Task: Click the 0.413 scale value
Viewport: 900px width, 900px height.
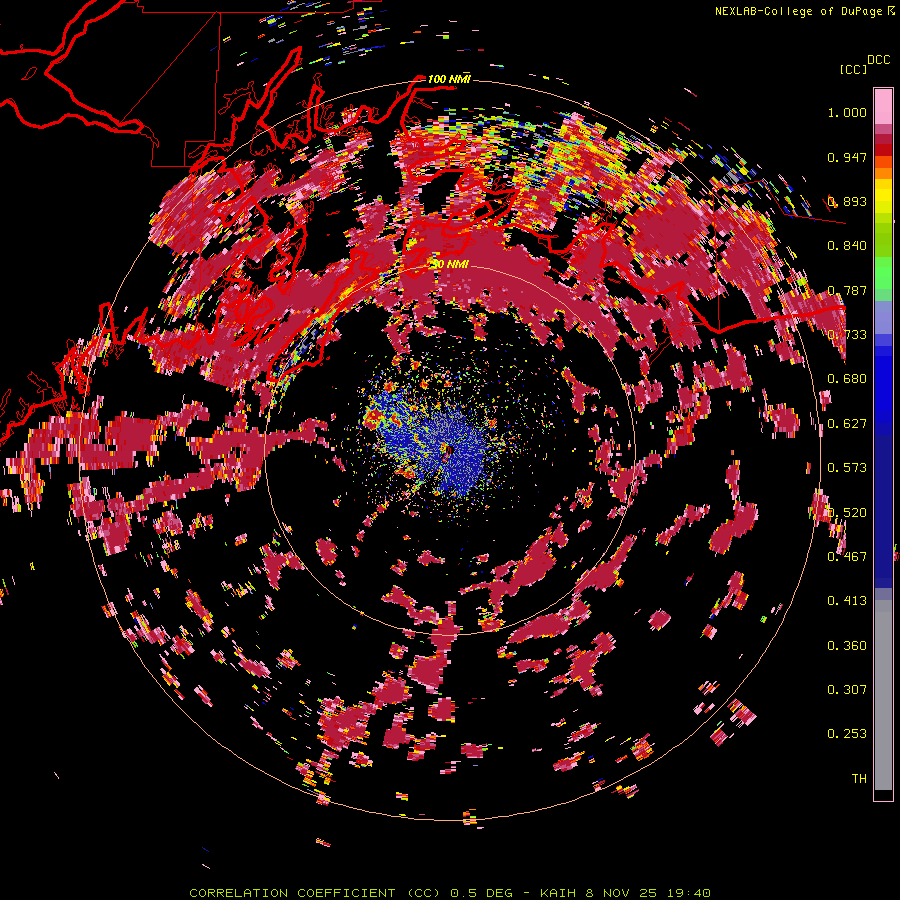Action: pyautogui.click(x=847, y=601)
